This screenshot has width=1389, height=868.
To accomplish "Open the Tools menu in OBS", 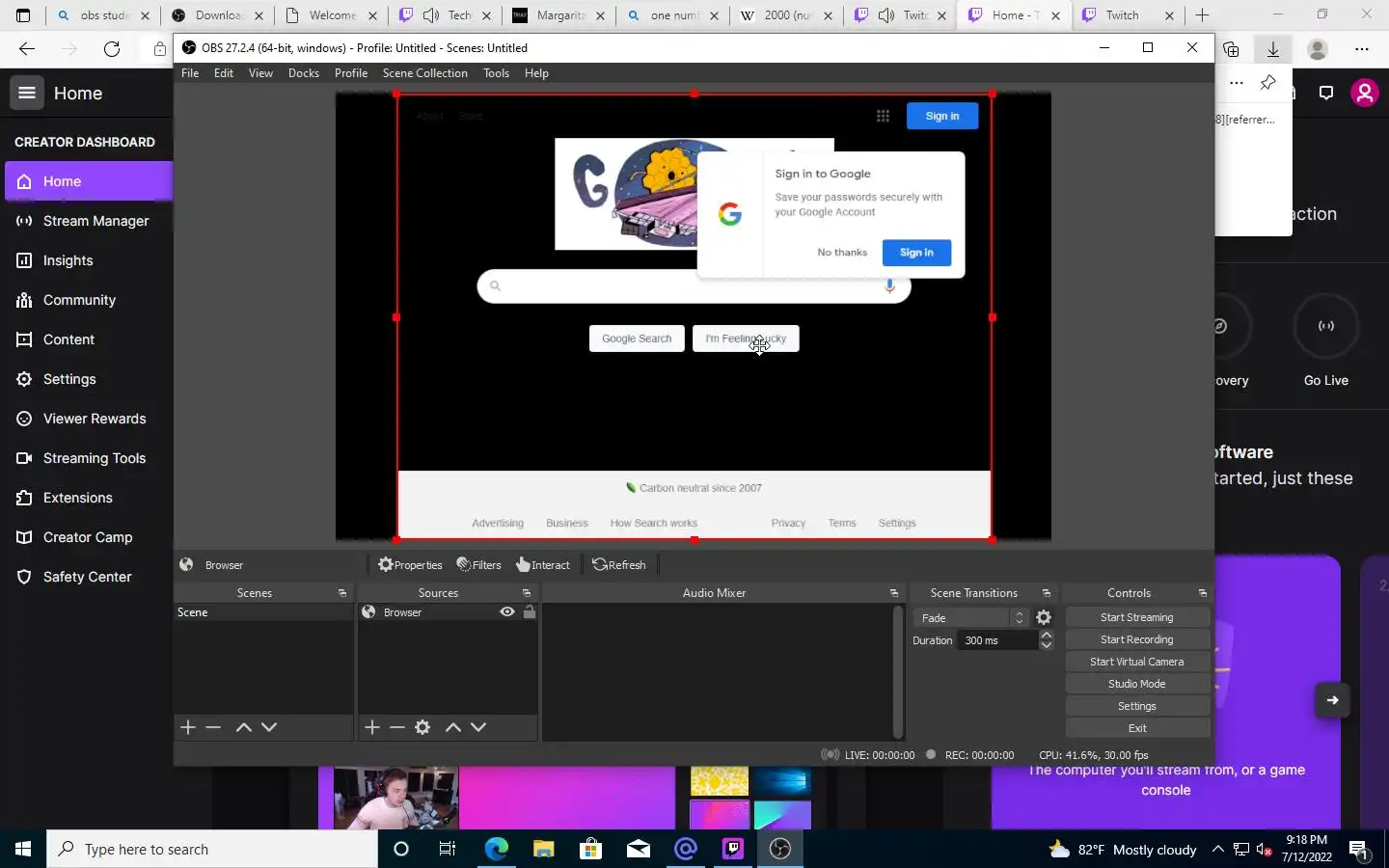I will click(x=497, y=73).
